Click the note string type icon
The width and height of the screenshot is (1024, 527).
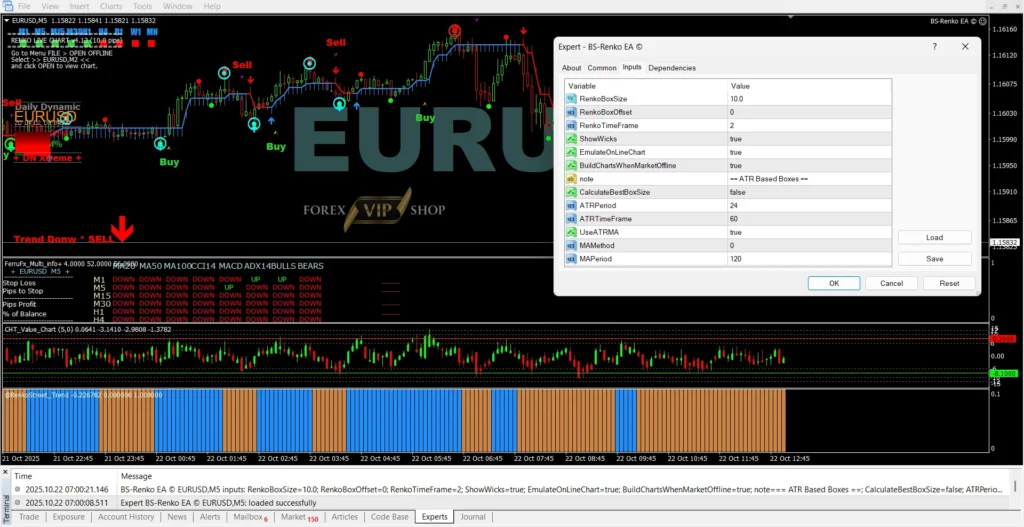(573, 179)
